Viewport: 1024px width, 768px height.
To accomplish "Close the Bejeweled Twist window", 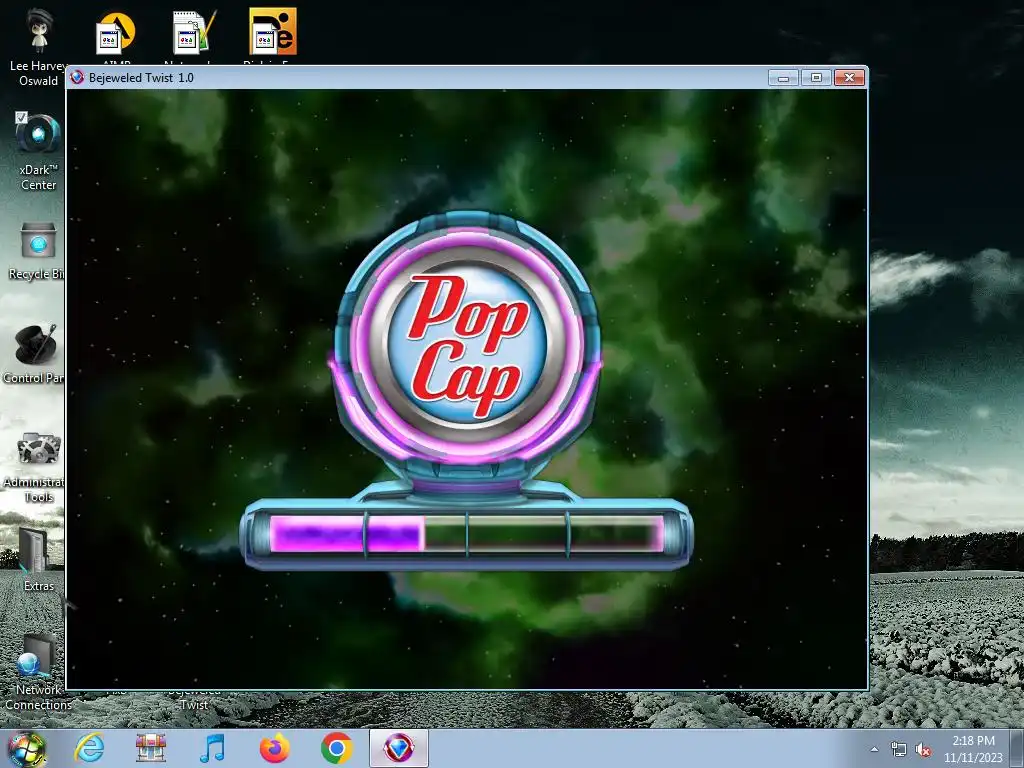I will 849,78.
